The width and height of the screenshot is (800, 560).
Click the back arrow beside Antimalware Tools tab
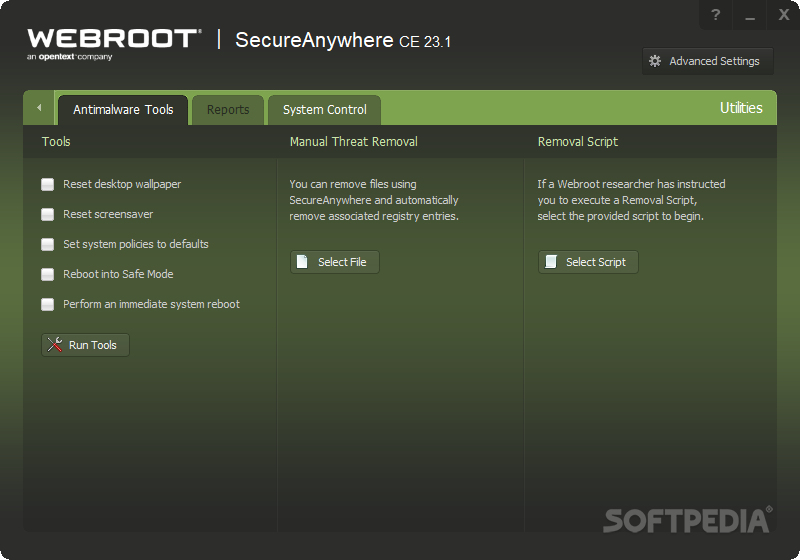pyautogui.click(x=39, y=108)
